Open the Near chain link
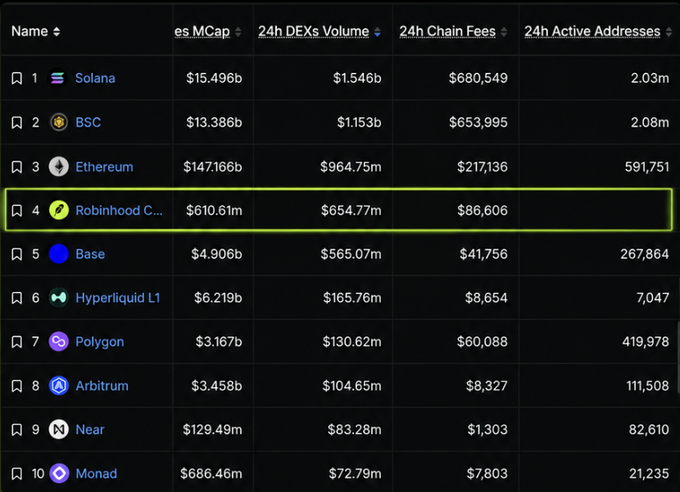 click(90, 430)
